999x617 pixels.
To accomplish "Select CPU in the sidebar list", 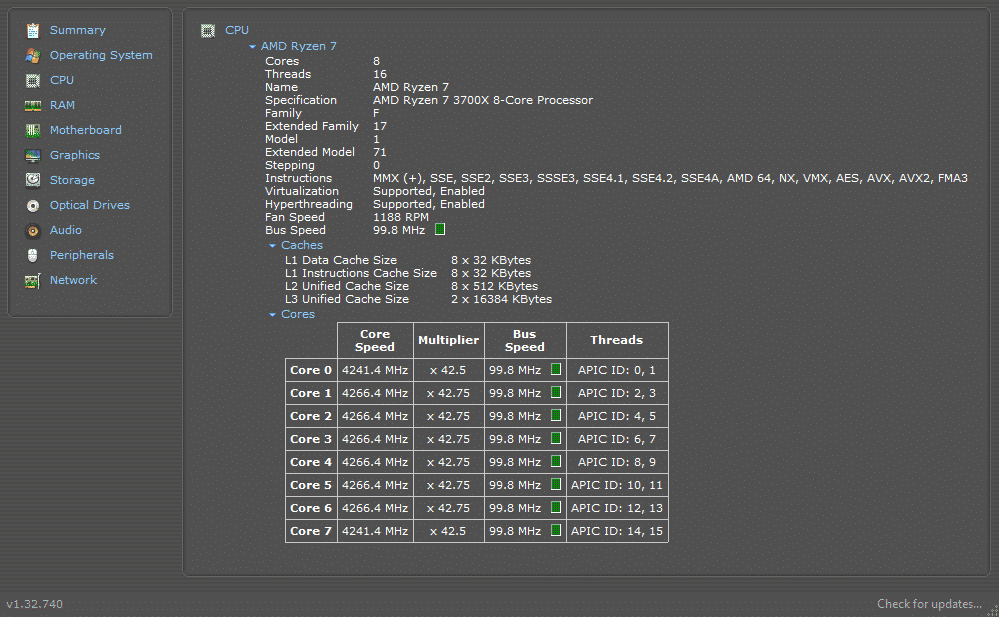I will [x=61, y=80].
